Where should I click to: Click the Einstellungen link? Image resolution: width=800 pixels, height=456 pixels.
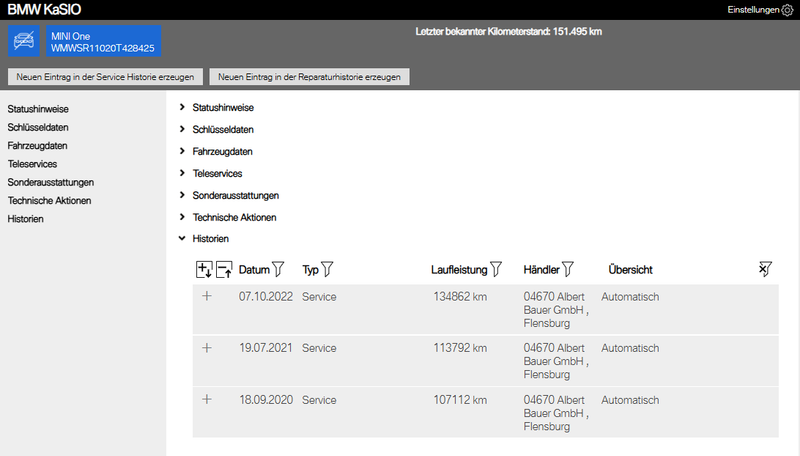(753, 10)
